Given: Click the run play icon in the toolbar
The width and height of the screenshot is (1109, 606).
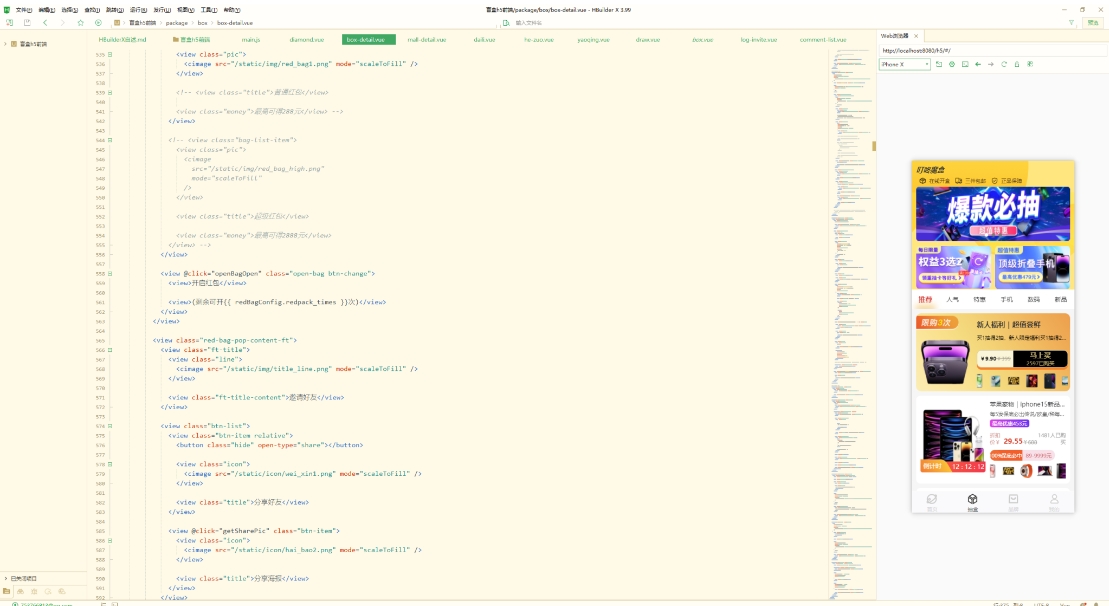Looking at the screenshot, I should (x=98, y=22).
